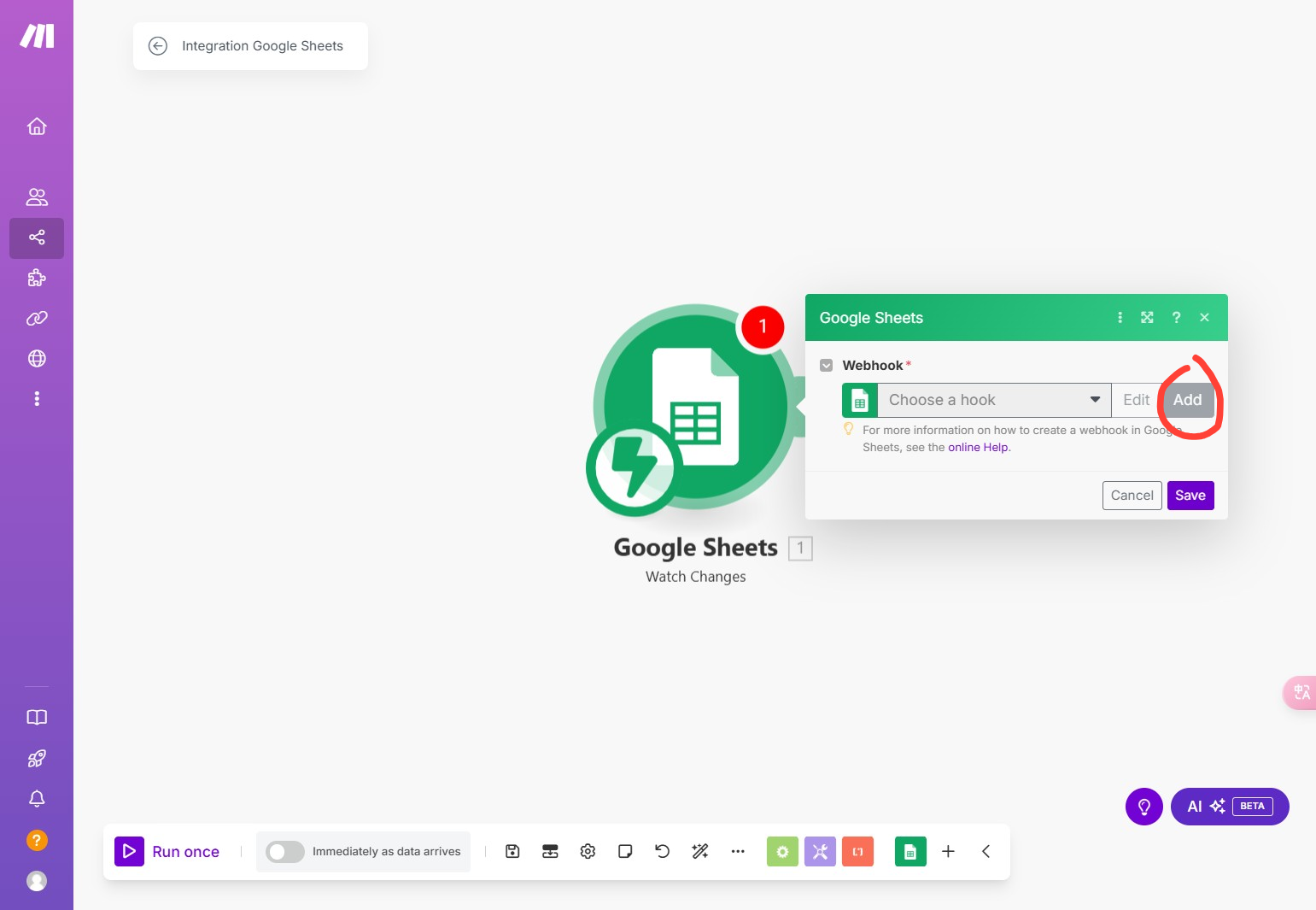Viewport: 1316px width, 910px height.
Task: Close the Google Sheets dialog
Action: [x=1204, y=318]
